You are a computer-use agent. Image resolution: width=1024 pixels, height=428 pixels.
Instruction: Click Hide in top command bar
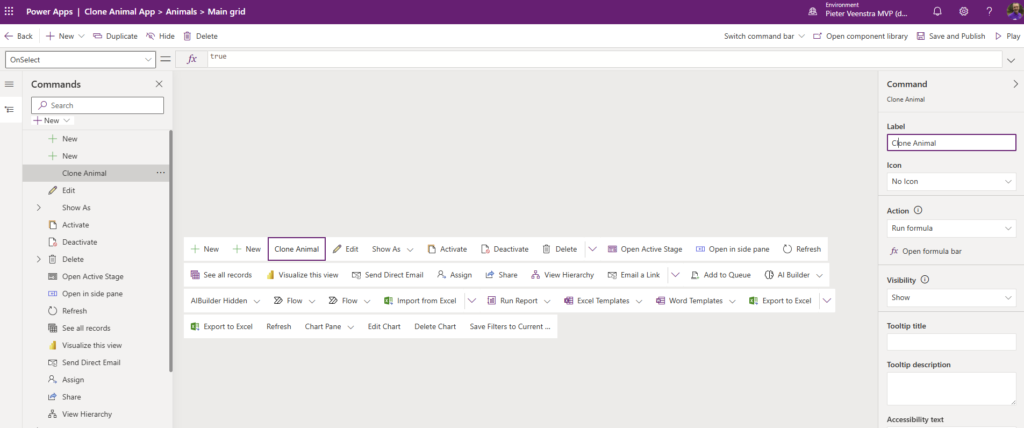[x=160, y=36]
